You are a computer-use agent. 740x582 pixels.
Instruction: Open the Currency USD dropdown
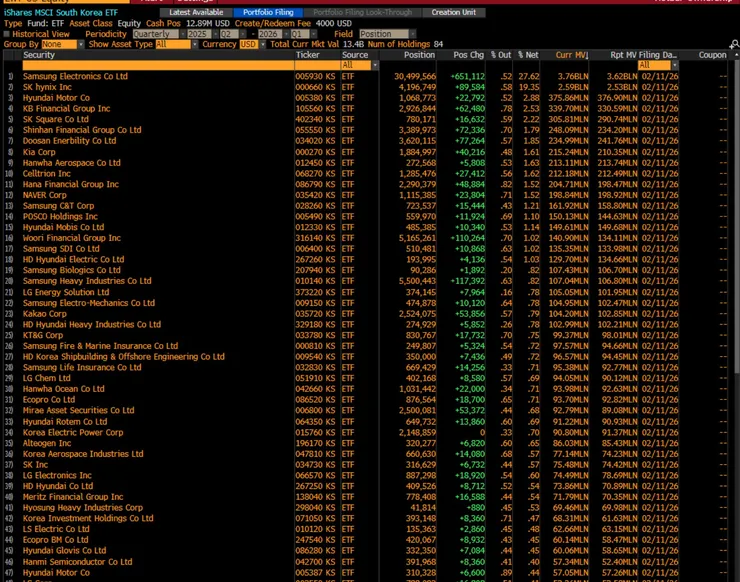pyautogui.click(x=252, y=44)
